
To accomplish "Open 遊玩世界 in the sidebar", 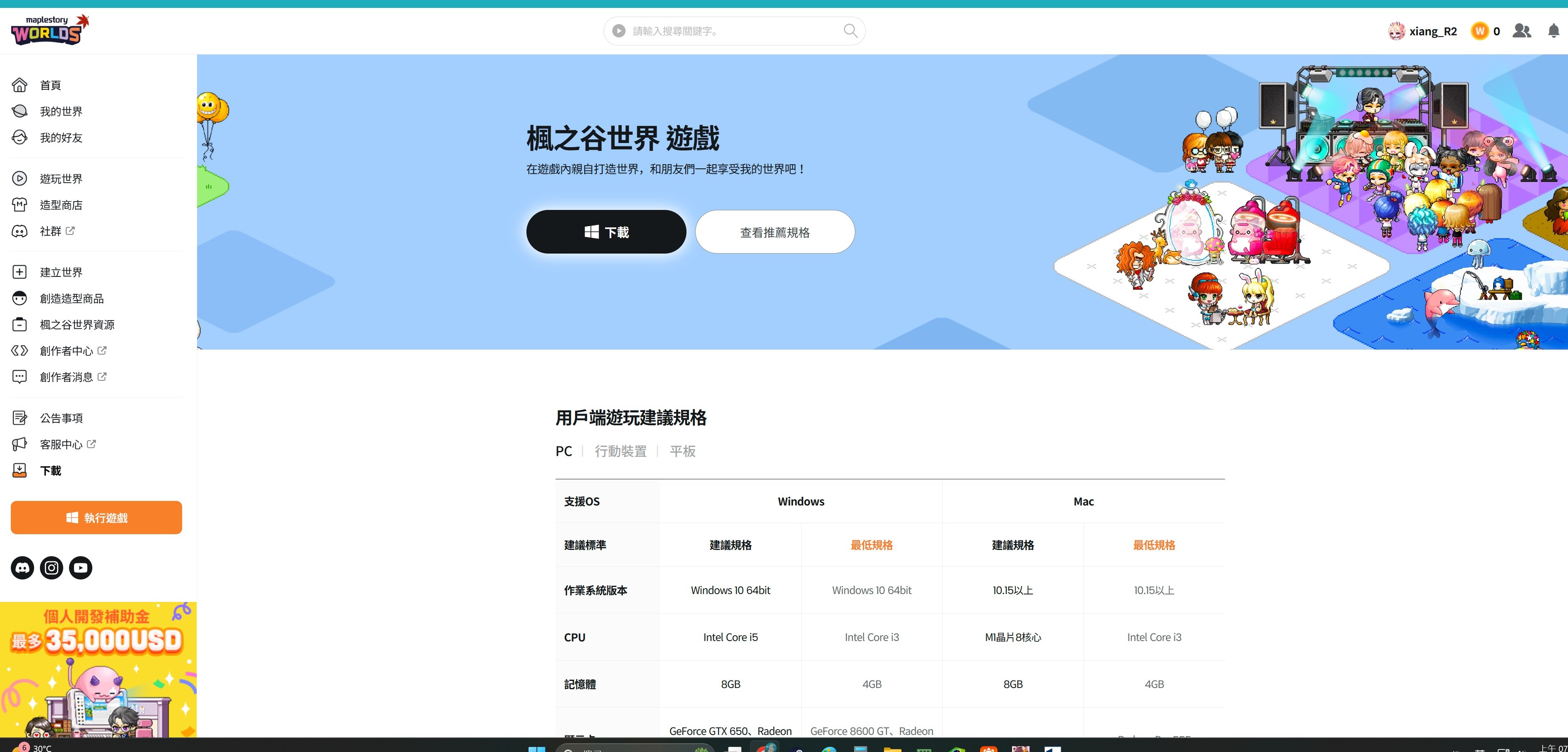I will point(61,179).
